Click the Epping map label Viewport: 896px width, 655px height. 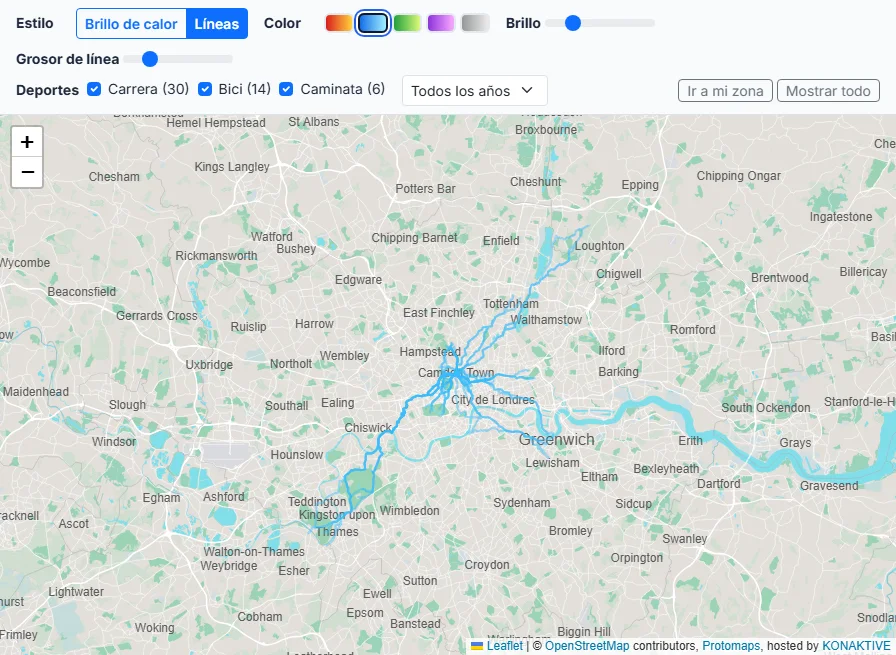(640, 185)
